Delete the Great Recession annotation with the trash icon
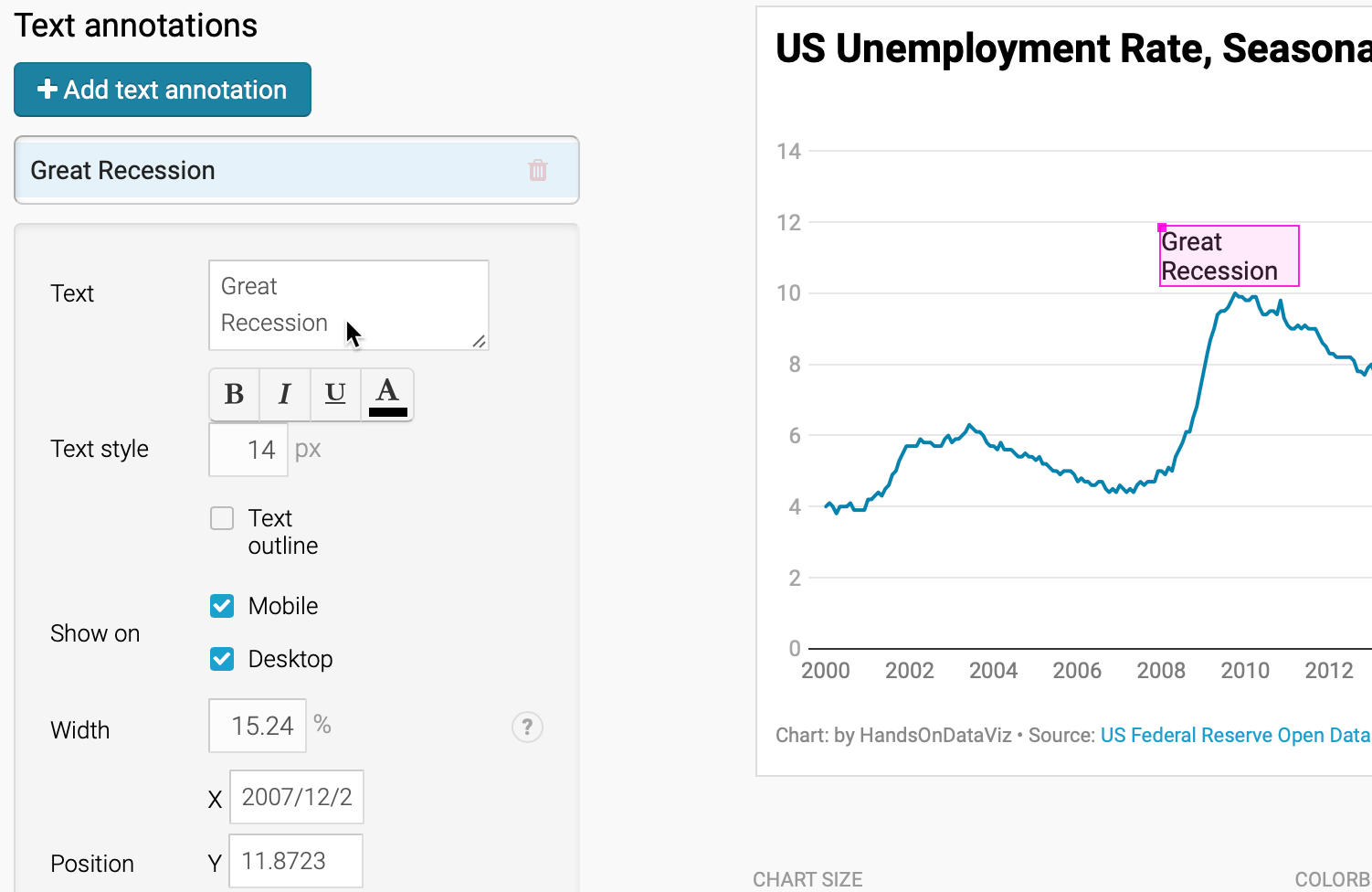This screenshot has height=892, width=1372. point(538,170)
